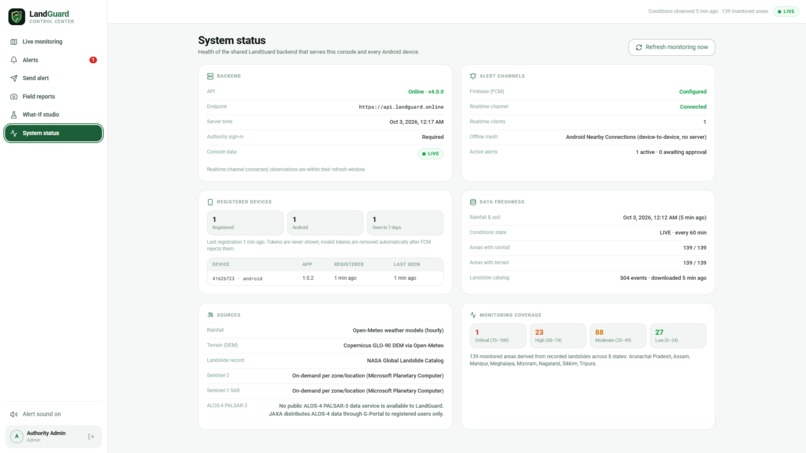Click 'LIVE · every 60 min' value
806x453 pixels.
click(683, 233)
